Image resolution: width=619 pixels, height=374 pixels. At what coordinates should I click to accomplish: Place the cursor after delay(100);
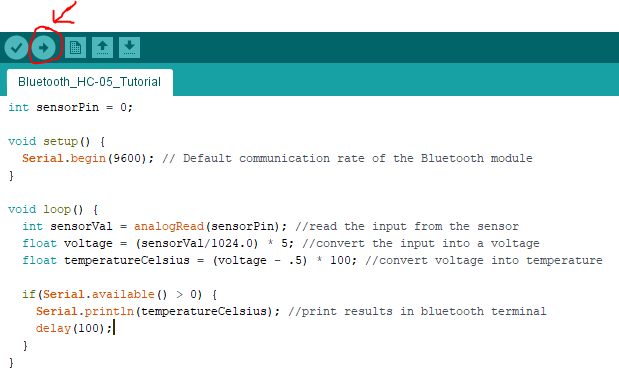coord(114,328)
